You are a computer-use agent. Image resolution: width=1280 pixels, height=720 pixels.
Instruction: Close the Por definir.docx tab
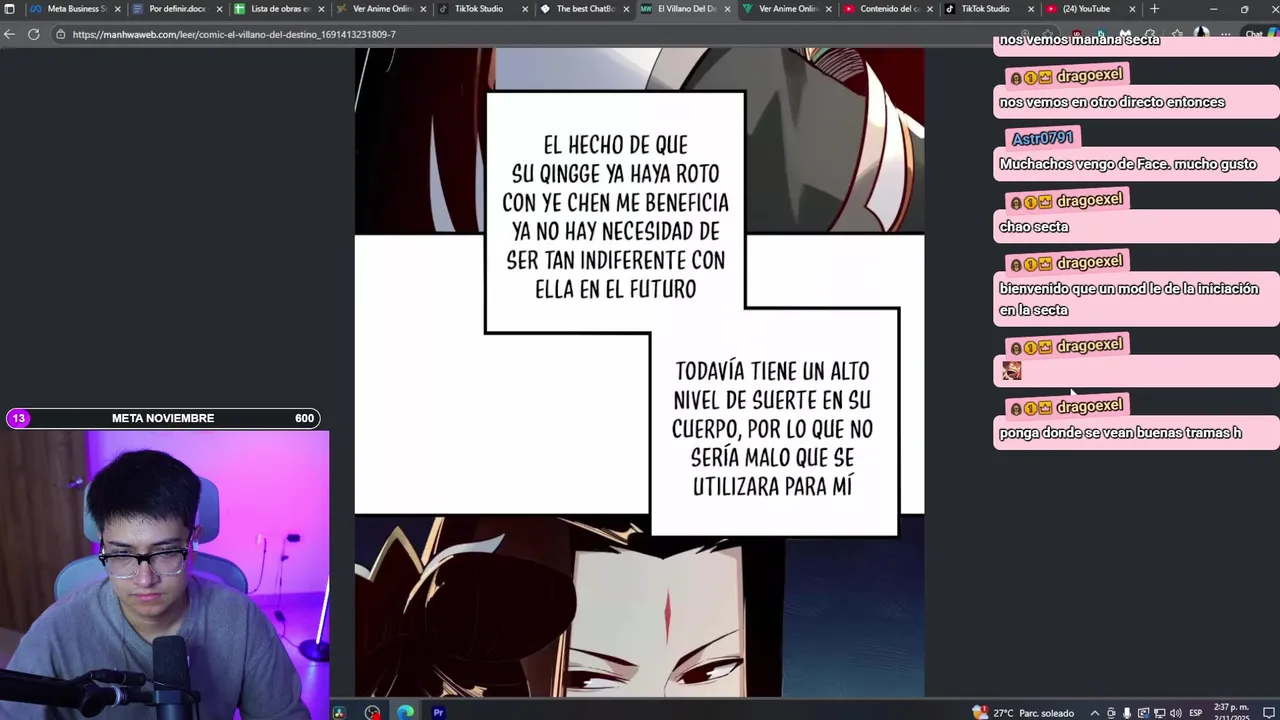(x=219, y=9)
